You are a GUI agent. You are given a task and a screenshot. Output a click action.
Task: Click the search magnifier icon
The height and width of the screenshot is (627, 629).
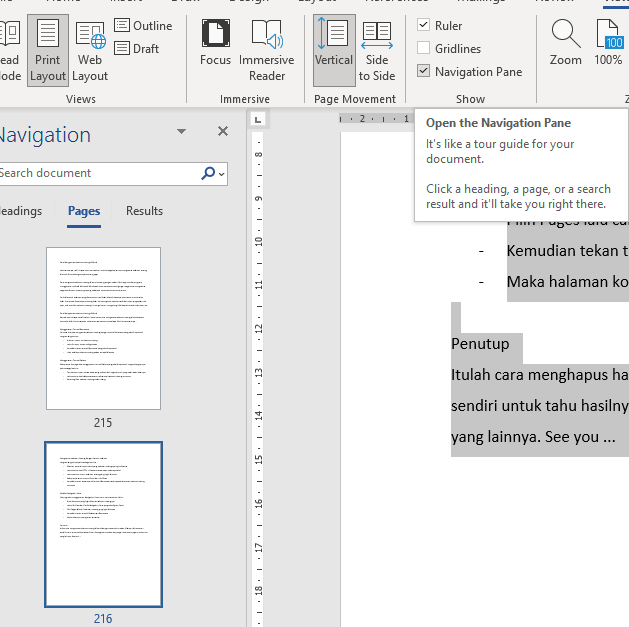(208, 173)
